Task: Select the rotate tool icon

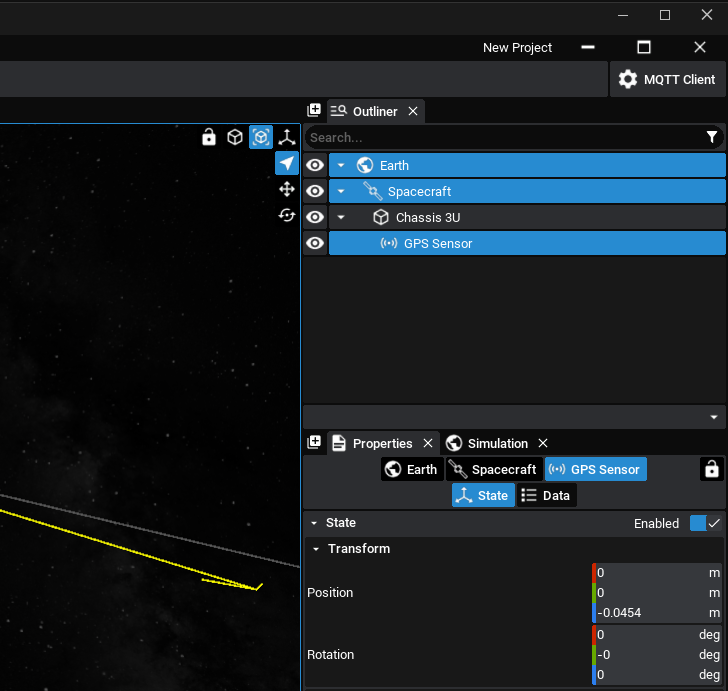Action: 287,215
